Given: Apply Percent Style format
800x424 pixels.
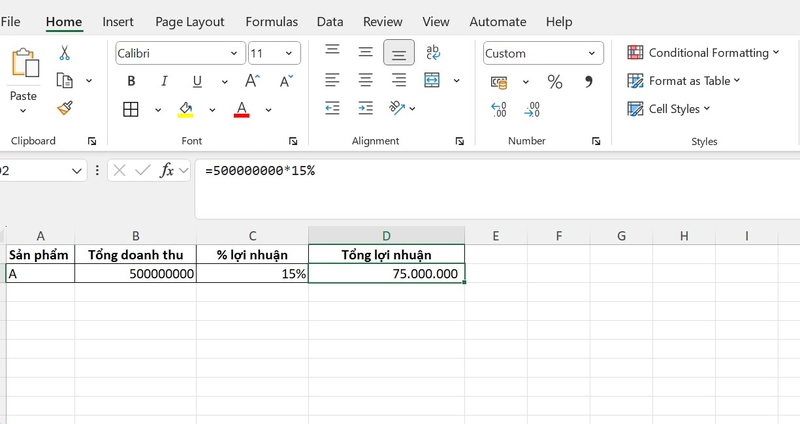Looking at the screenshot, I should [555, 82].
